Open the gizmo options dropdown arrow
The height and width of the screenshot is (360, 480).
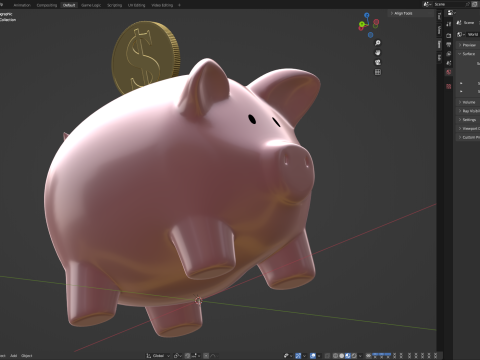(304, 356)
